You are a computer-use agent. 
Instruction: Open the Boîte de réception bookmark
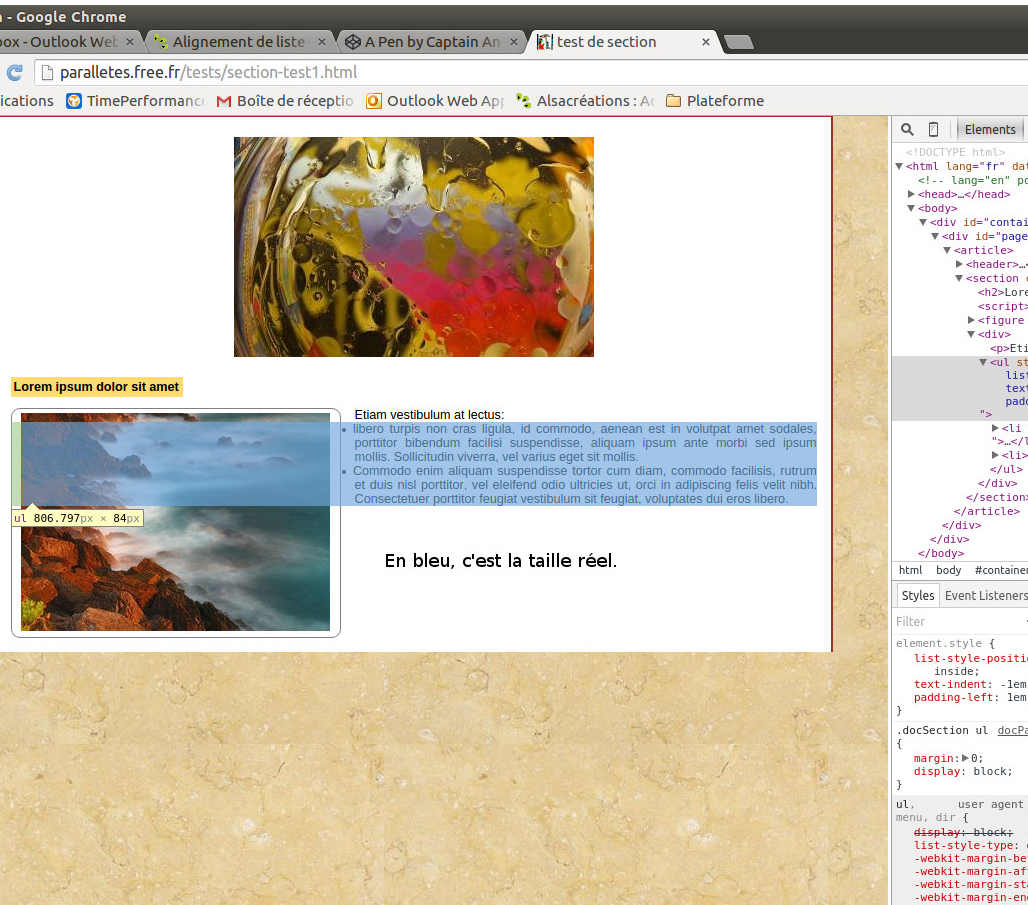point(285,101)
